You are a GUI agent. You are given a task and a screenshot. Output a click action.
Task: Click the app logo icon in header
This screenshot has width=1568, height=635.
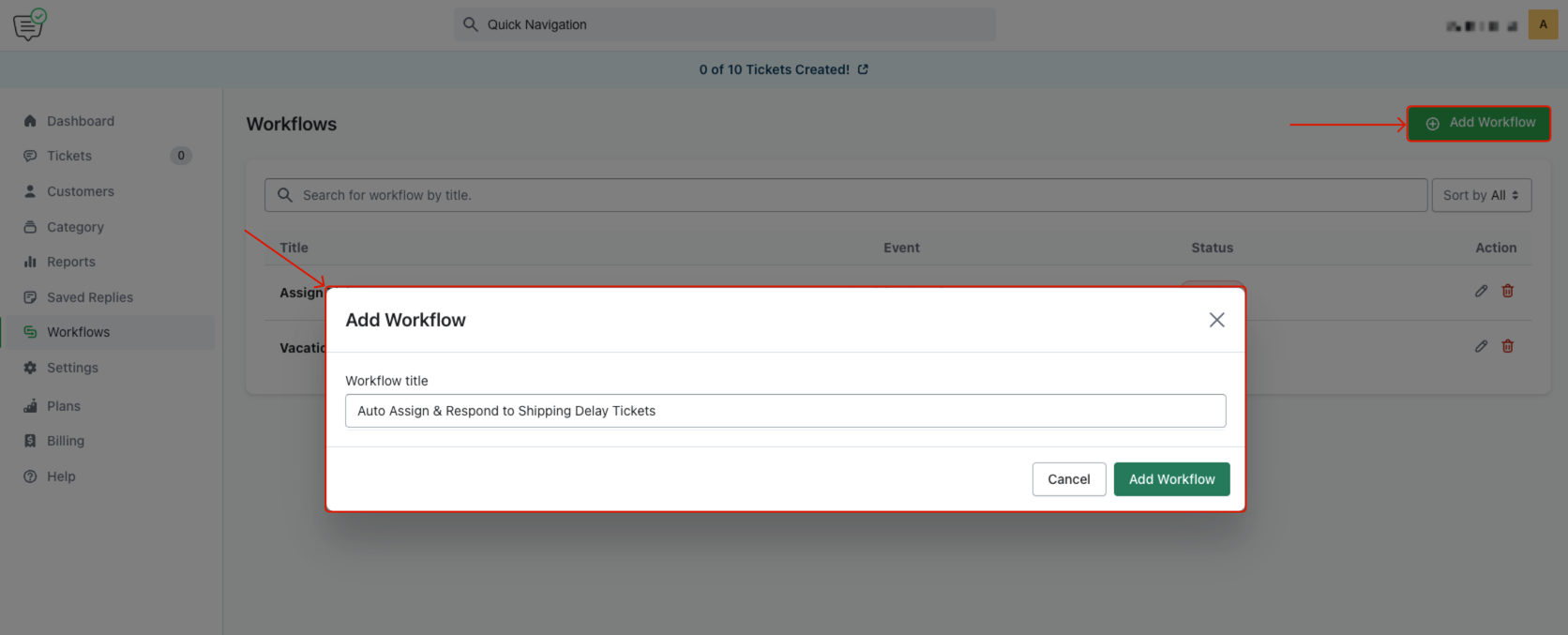click(29, 24)
